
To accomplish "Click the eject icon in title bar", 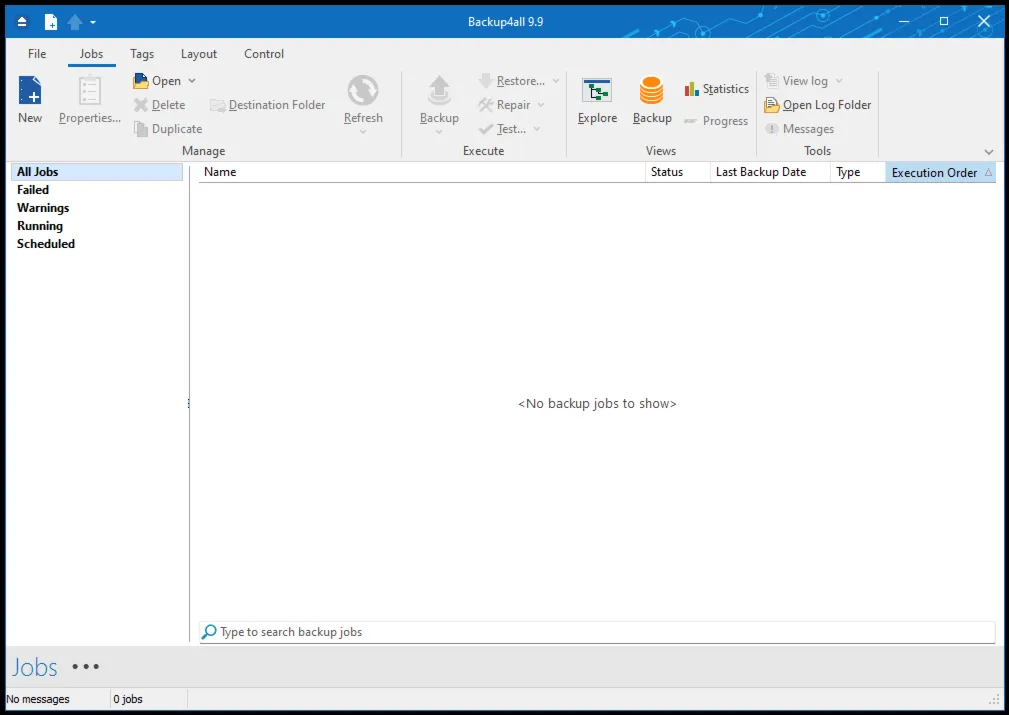I will pyautogui.click(x=22, y=22).
